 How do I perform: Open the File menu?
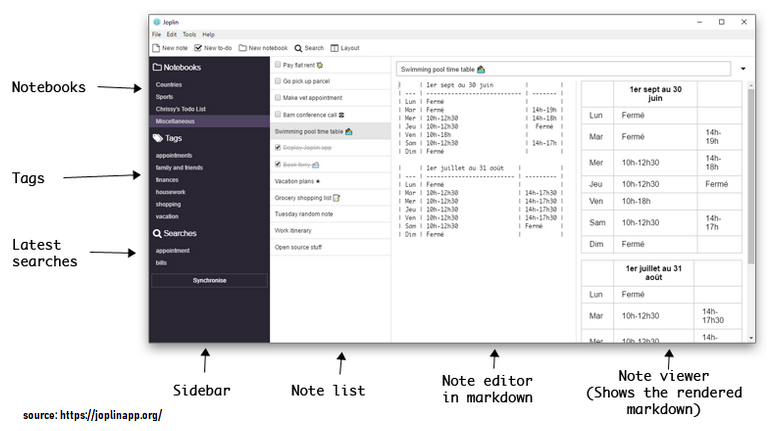click(x=156, y=34)
